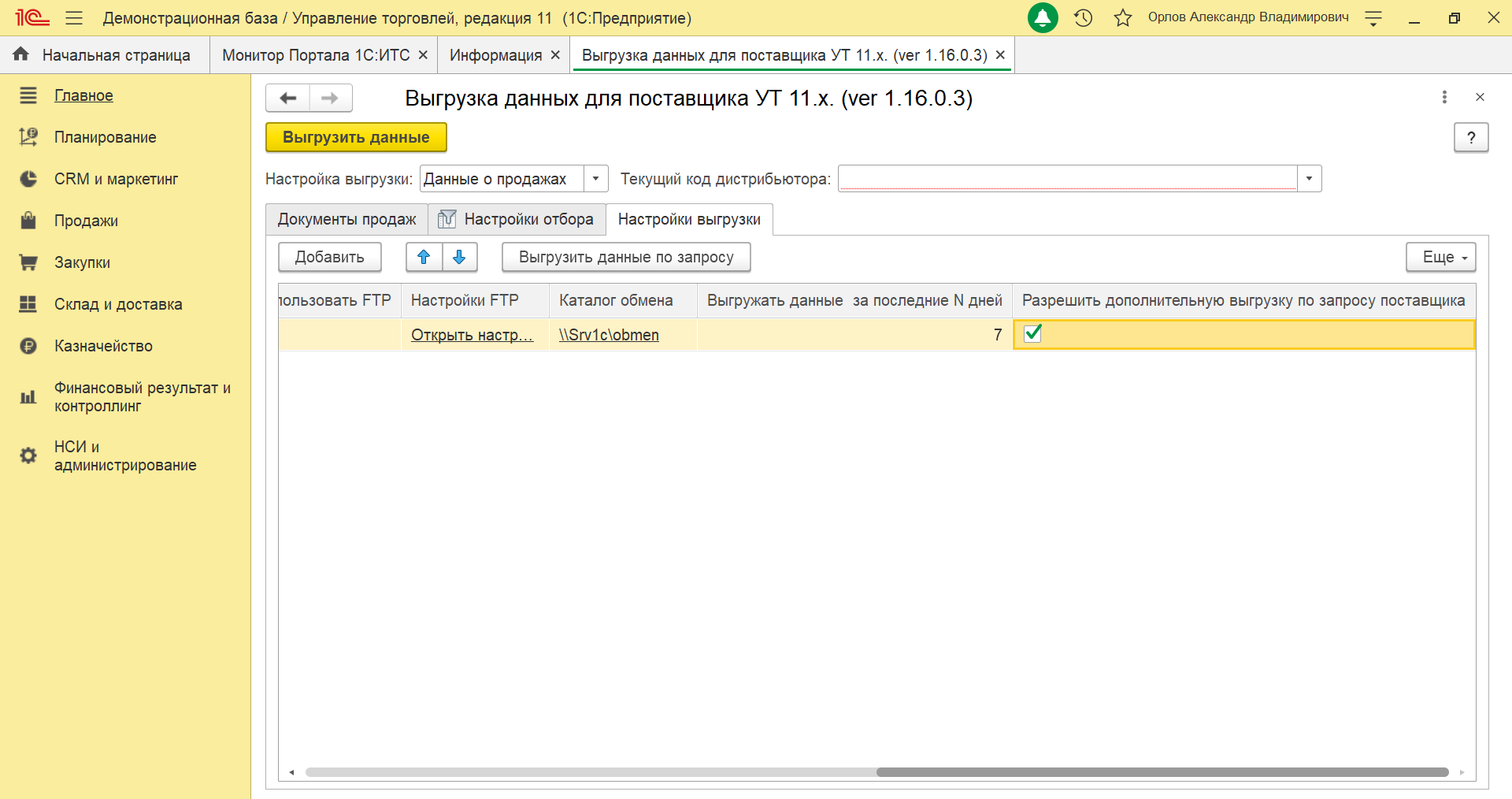This screenshot has height=799, width=1512.
Task: Open favorites star icon
Action: [1123, 17]
